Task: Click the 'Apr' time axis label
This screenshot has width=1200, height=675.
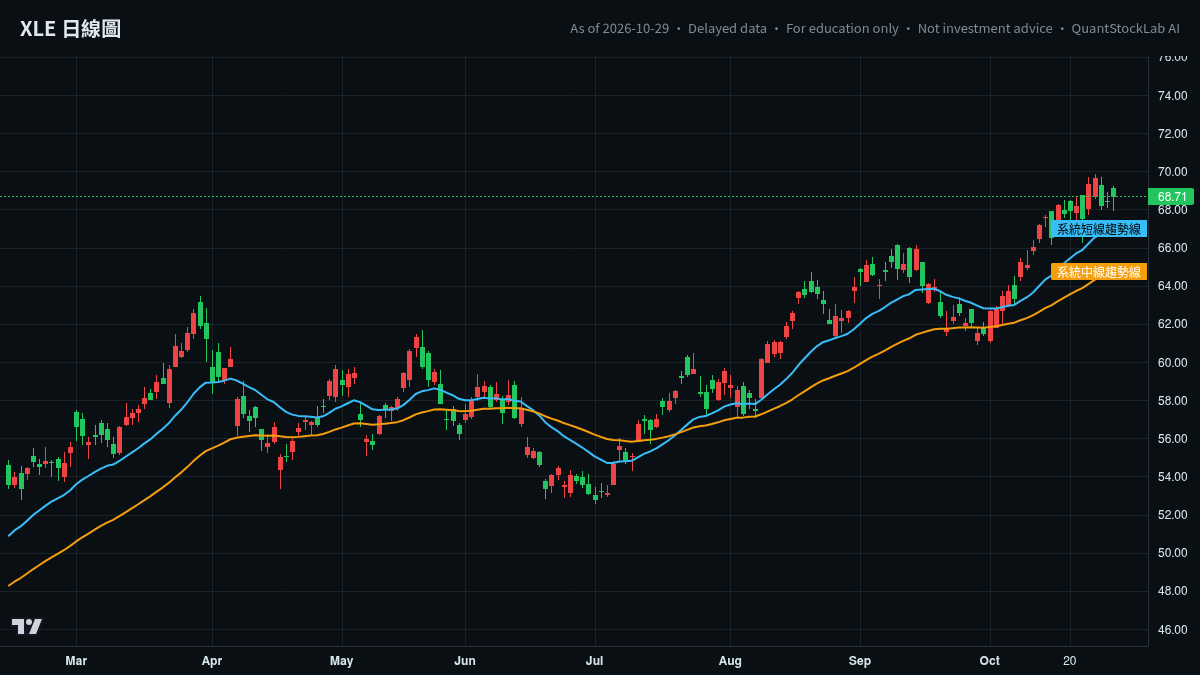Action: click(x=212, y=661)
